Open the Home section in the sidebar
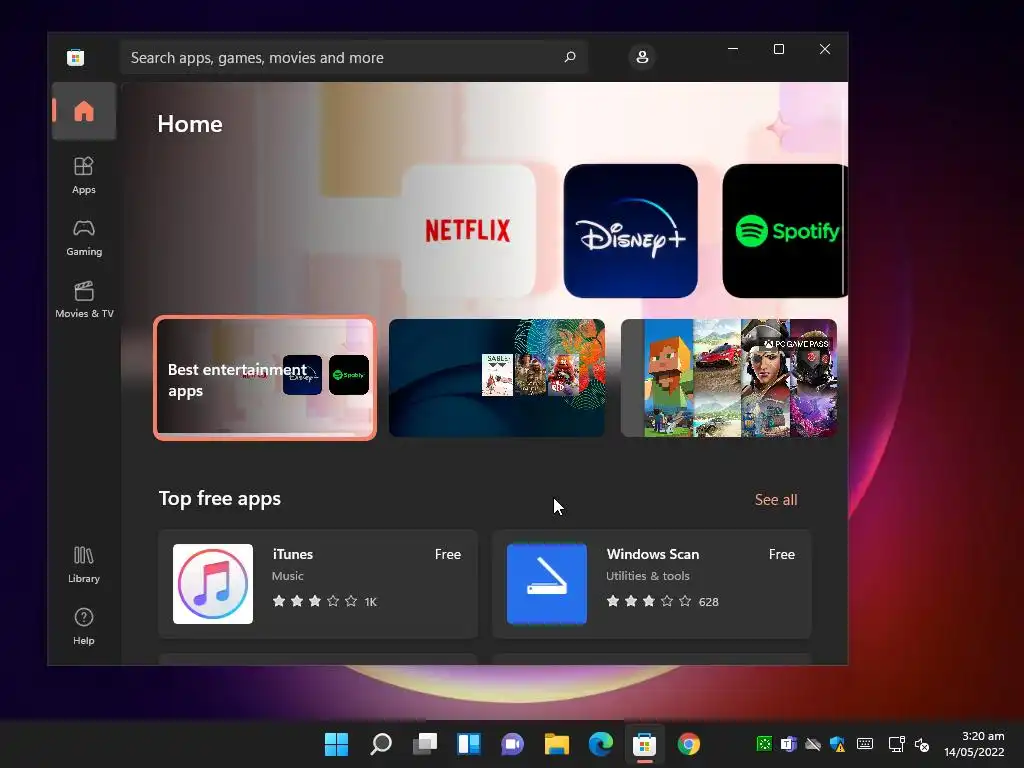 pyautogui.click(x=84, y=111)
